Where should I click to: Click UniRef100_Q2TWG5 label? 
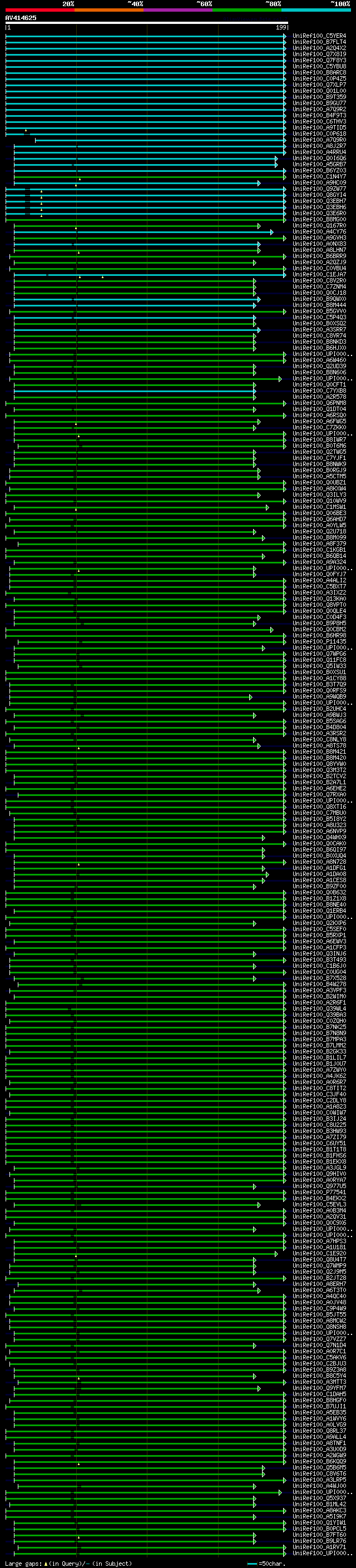pyautogui.click(x=319, y=452)
